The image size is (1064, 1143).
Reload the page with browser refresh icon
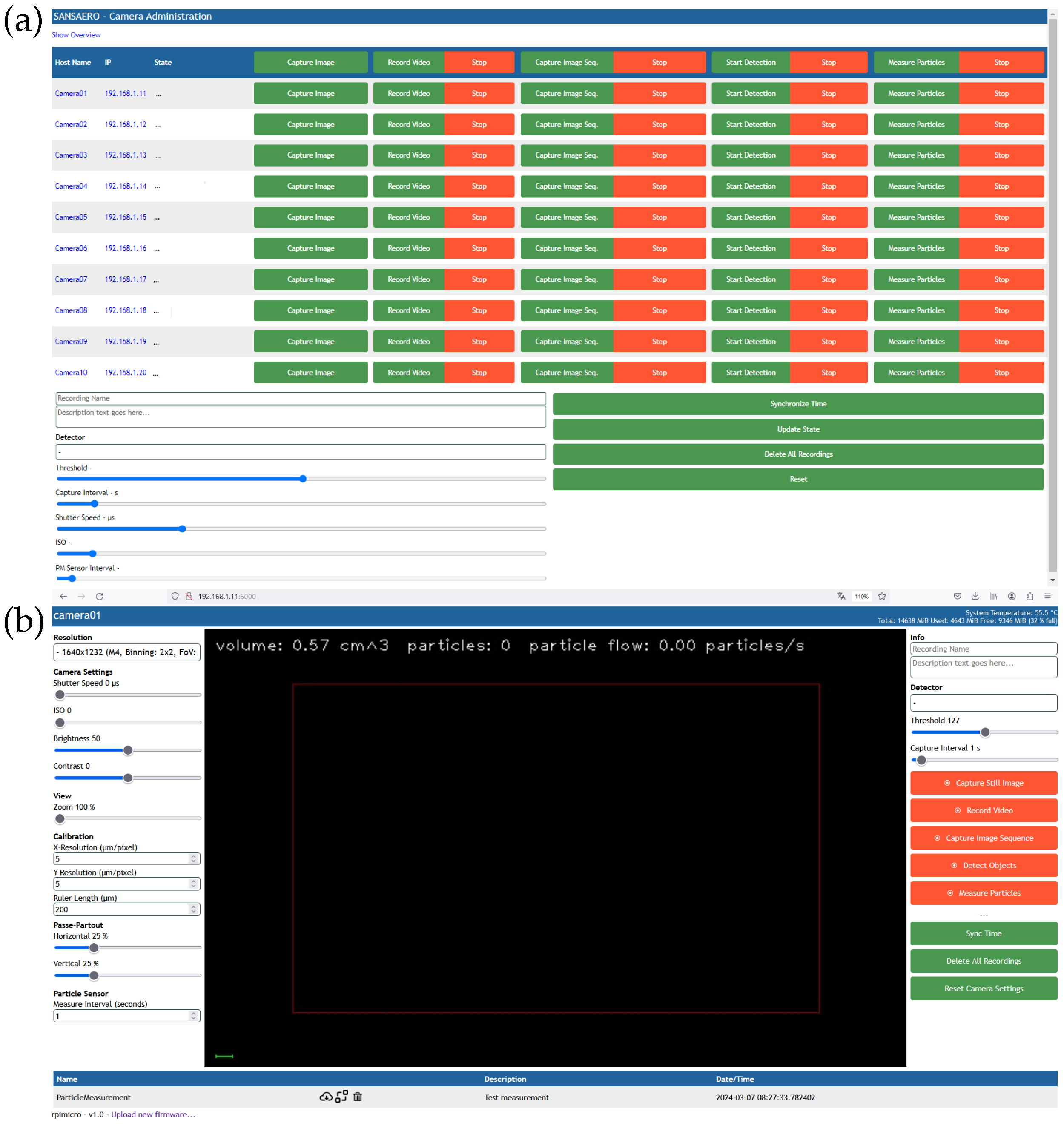pos(100,596)
